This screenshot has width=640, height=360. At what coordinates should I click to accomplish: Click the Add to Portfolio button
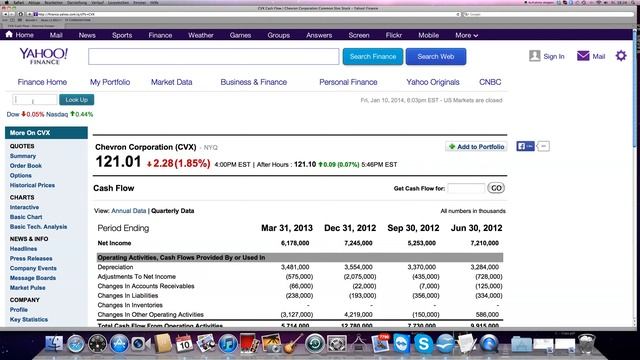pyautogui.click(x=476, y=147)
